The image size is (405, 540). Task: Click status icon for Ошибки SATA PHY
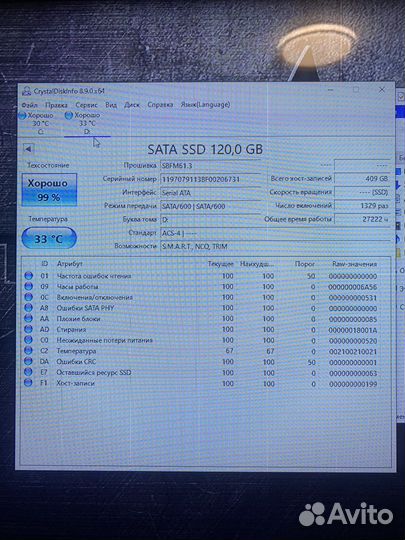[29, 308]
